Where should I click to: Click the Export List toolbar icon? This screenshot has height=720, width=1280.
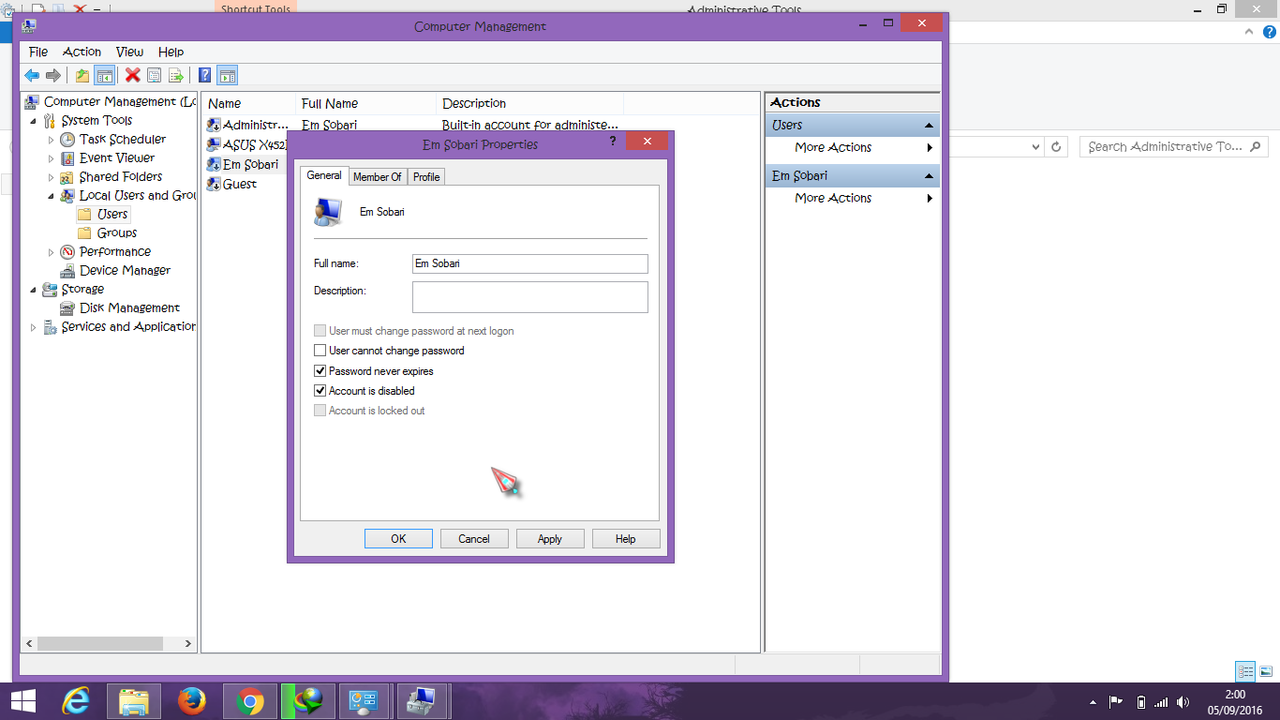(176, 75)
